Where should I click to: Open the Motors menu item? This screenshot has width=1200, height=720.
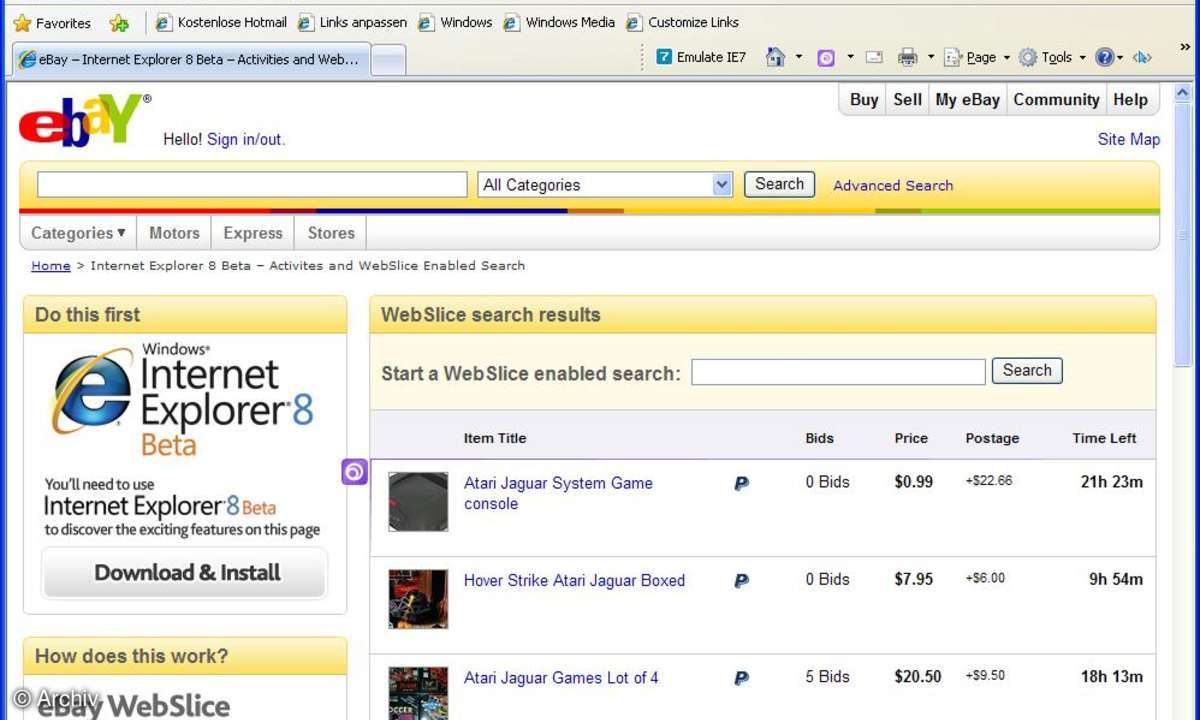click(174, 233)
